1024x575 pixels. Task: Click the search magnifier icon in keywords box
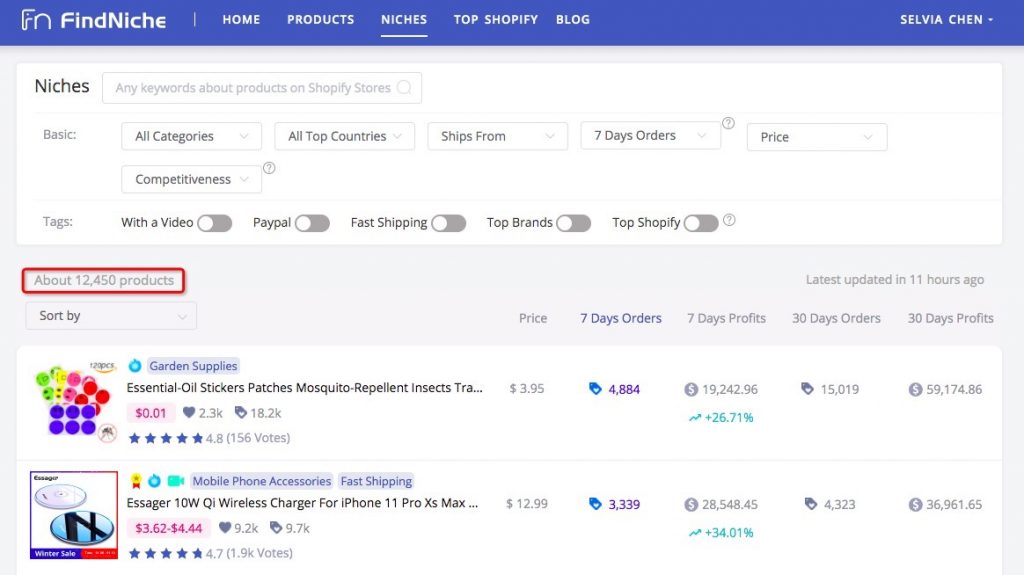click(404, 88)
